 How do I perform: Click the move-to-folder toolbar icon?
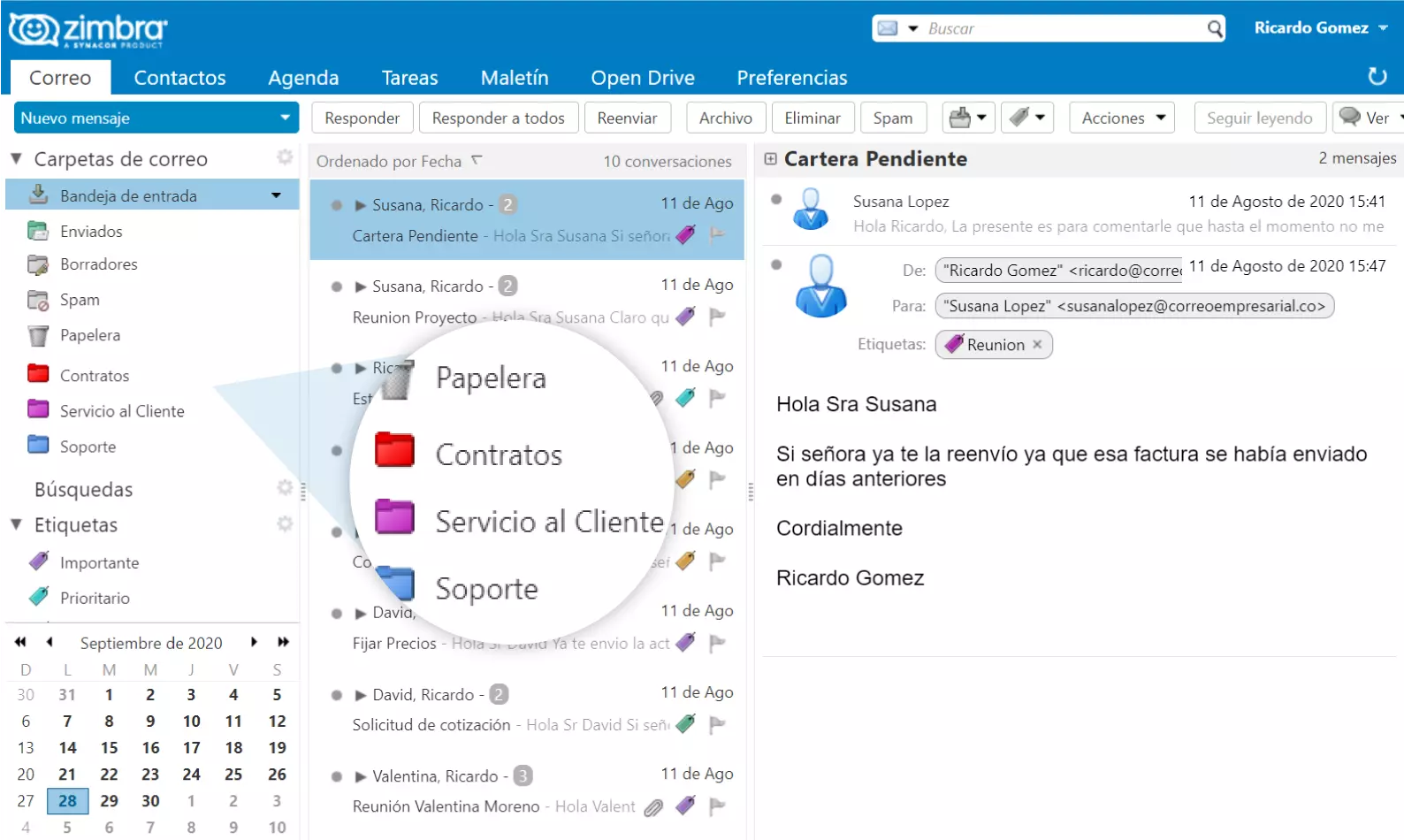tap(968, 118)
